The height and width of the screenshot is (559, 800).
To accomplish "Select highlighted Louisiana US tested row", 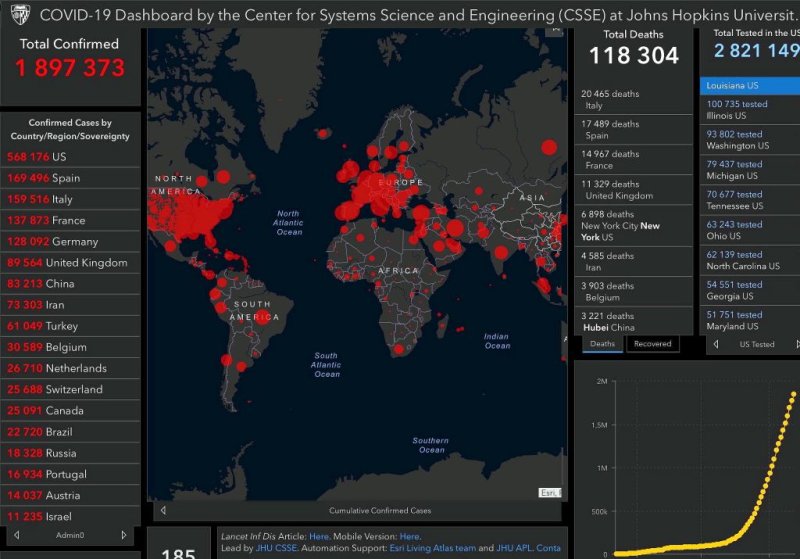I will (750, 86).
